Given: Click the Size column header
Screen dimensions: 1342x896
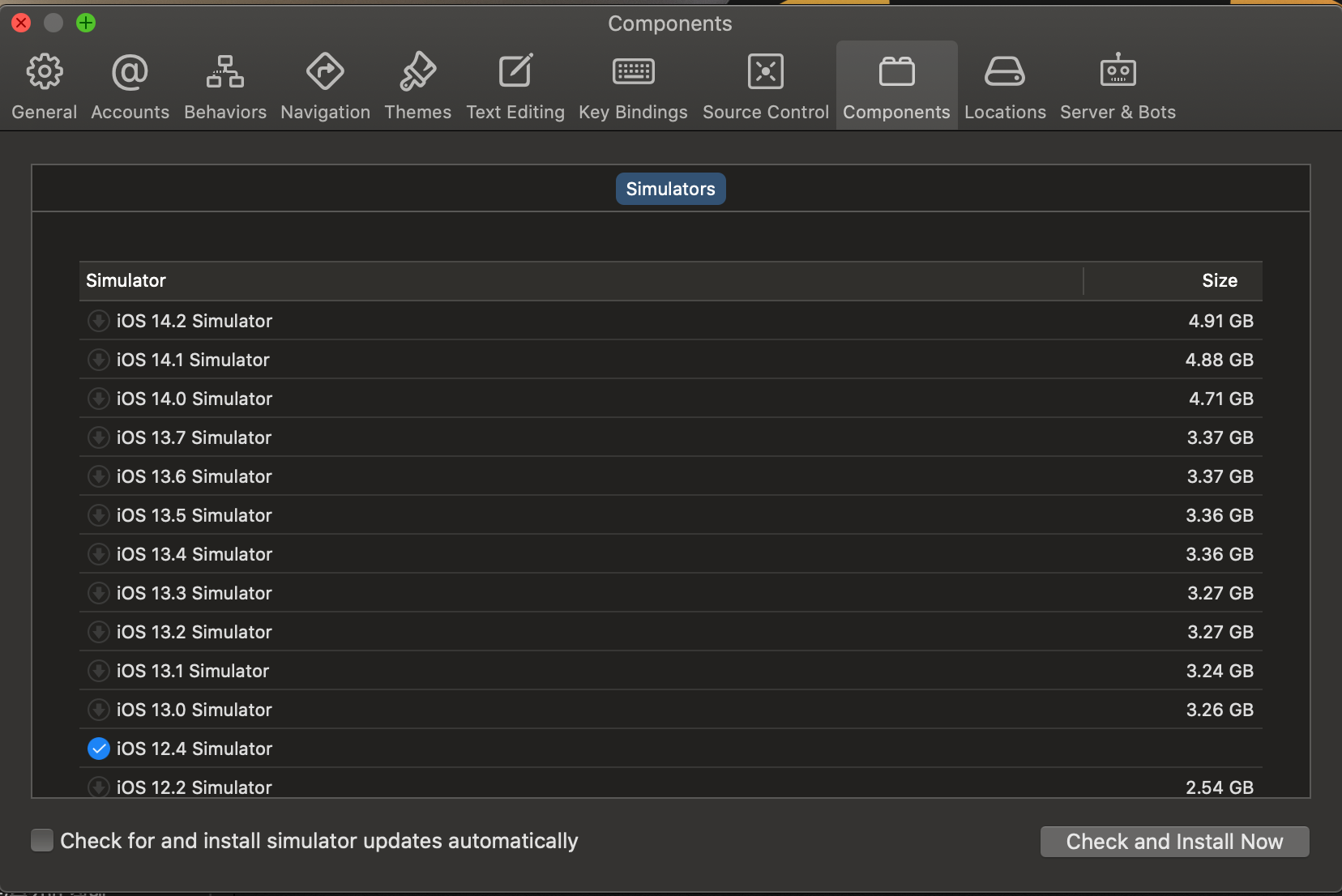Looking at the screenshot, I should click(x=1173, y=280).
